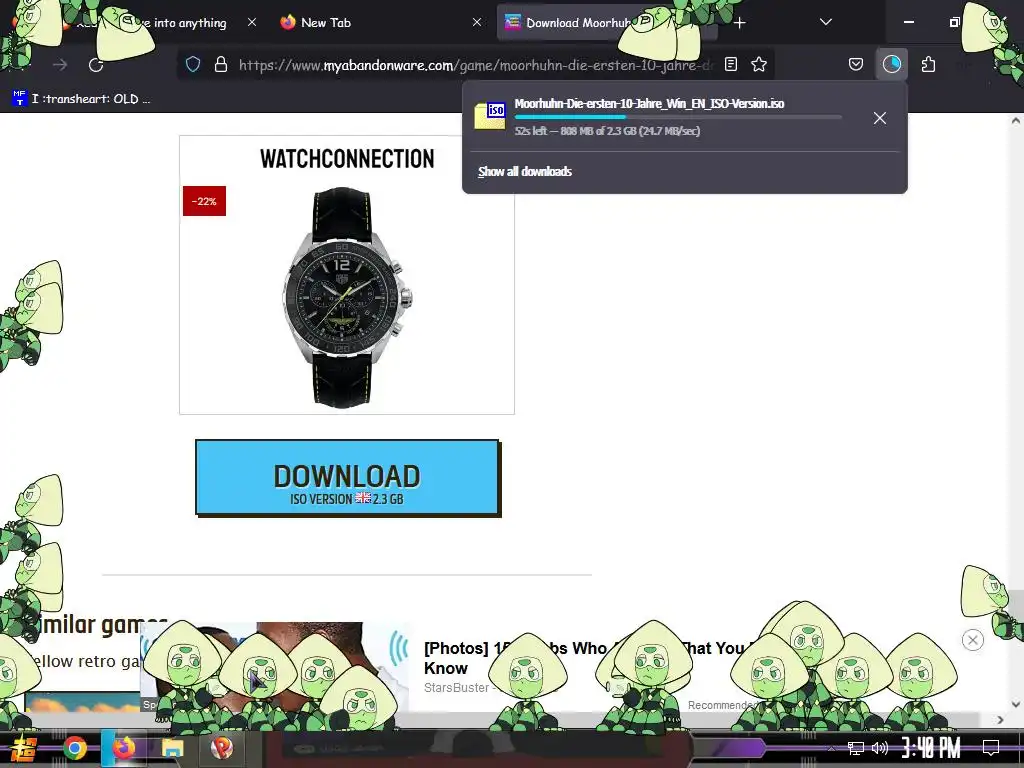View site security padlock info
This screenshot has width=1024, height=768.
coord(221,64)
